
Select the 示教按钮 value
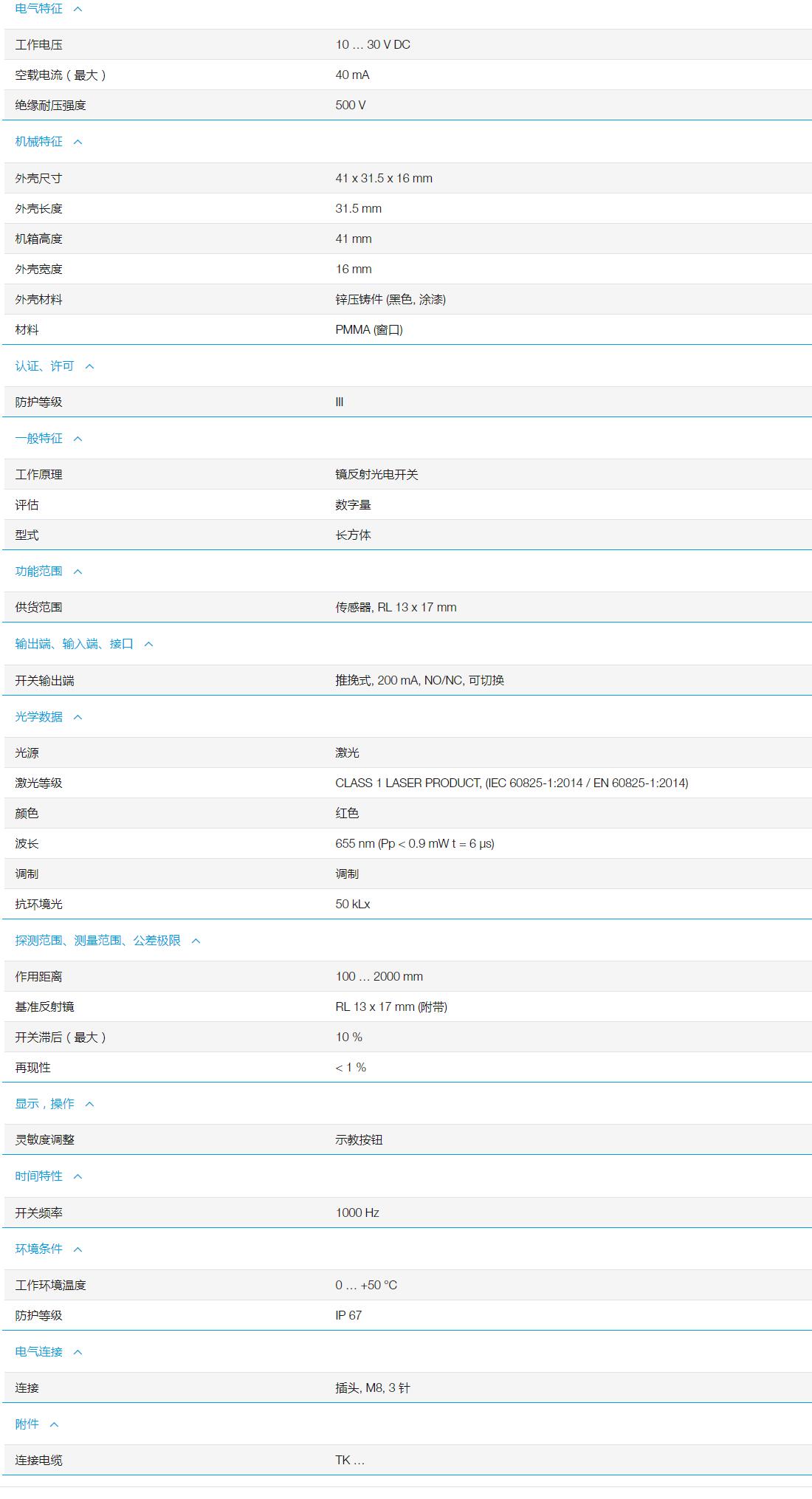pos(359,1140)
